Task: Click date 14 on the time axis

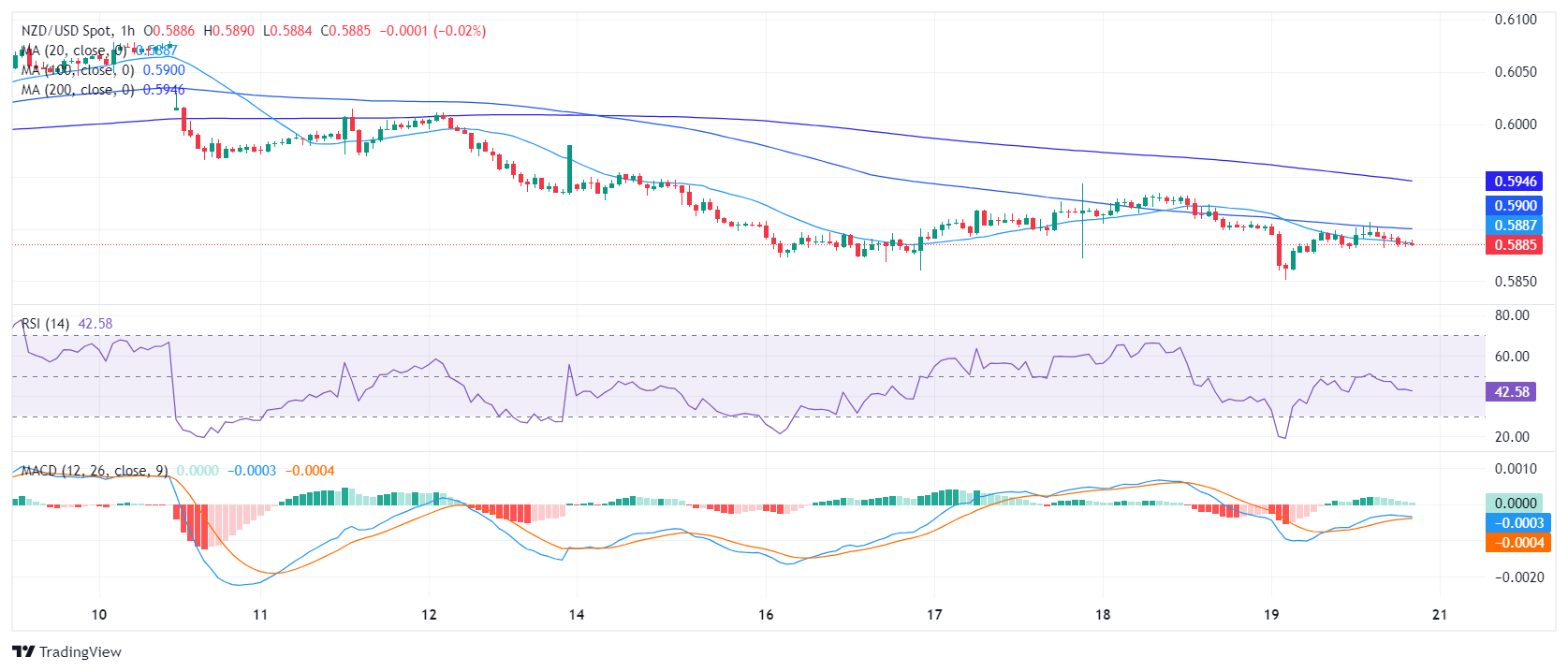Action: coord(577,615)
